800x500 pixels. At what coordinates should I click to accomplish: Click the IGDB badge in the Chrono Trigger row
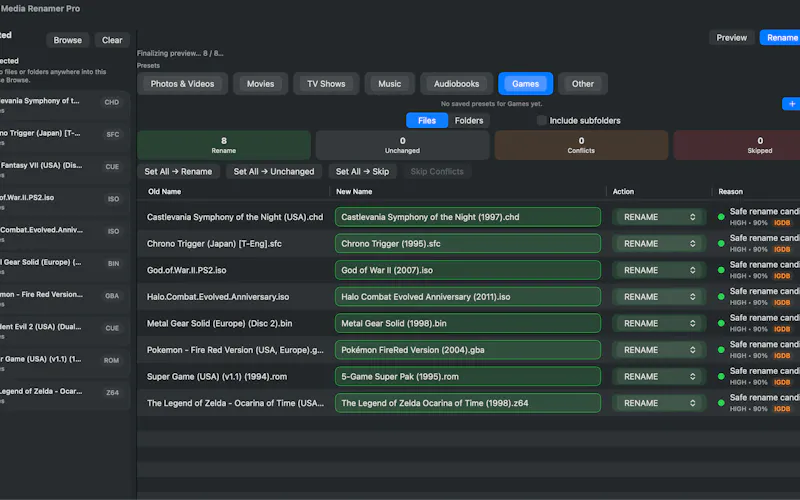tap(782, 249)
